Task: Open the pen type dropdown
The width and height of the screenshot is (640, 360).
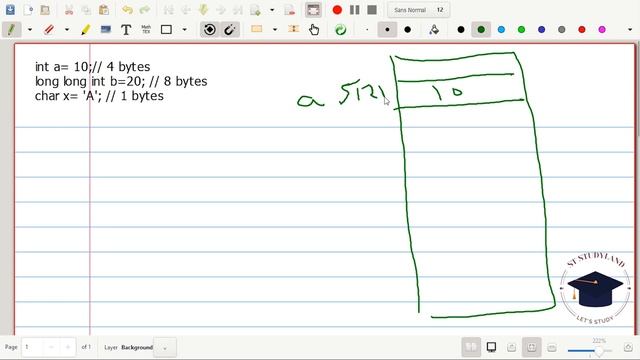Action: point(30,29)
